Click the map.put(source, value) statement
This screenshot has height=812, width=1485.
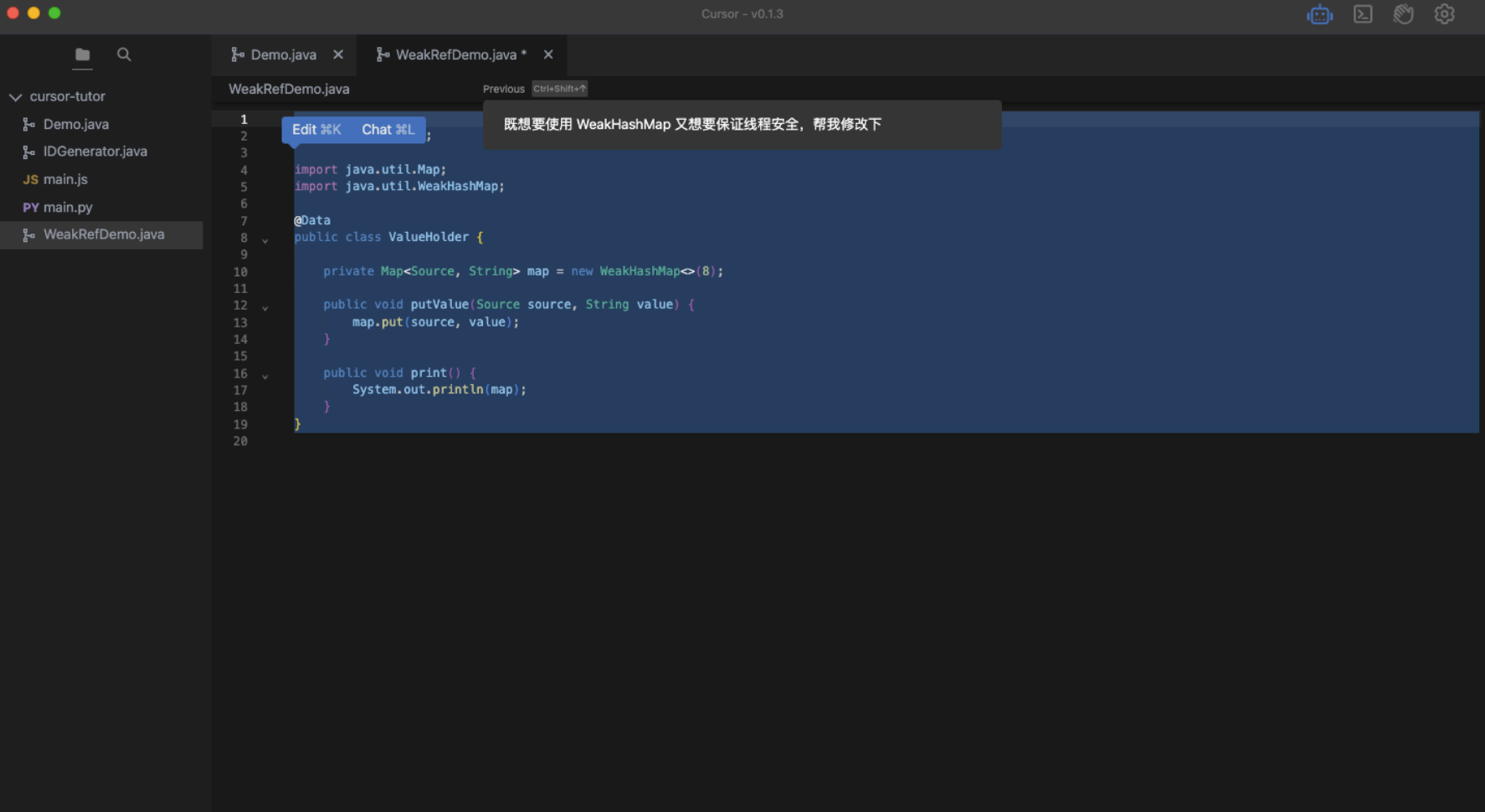[x=435, y=322]
